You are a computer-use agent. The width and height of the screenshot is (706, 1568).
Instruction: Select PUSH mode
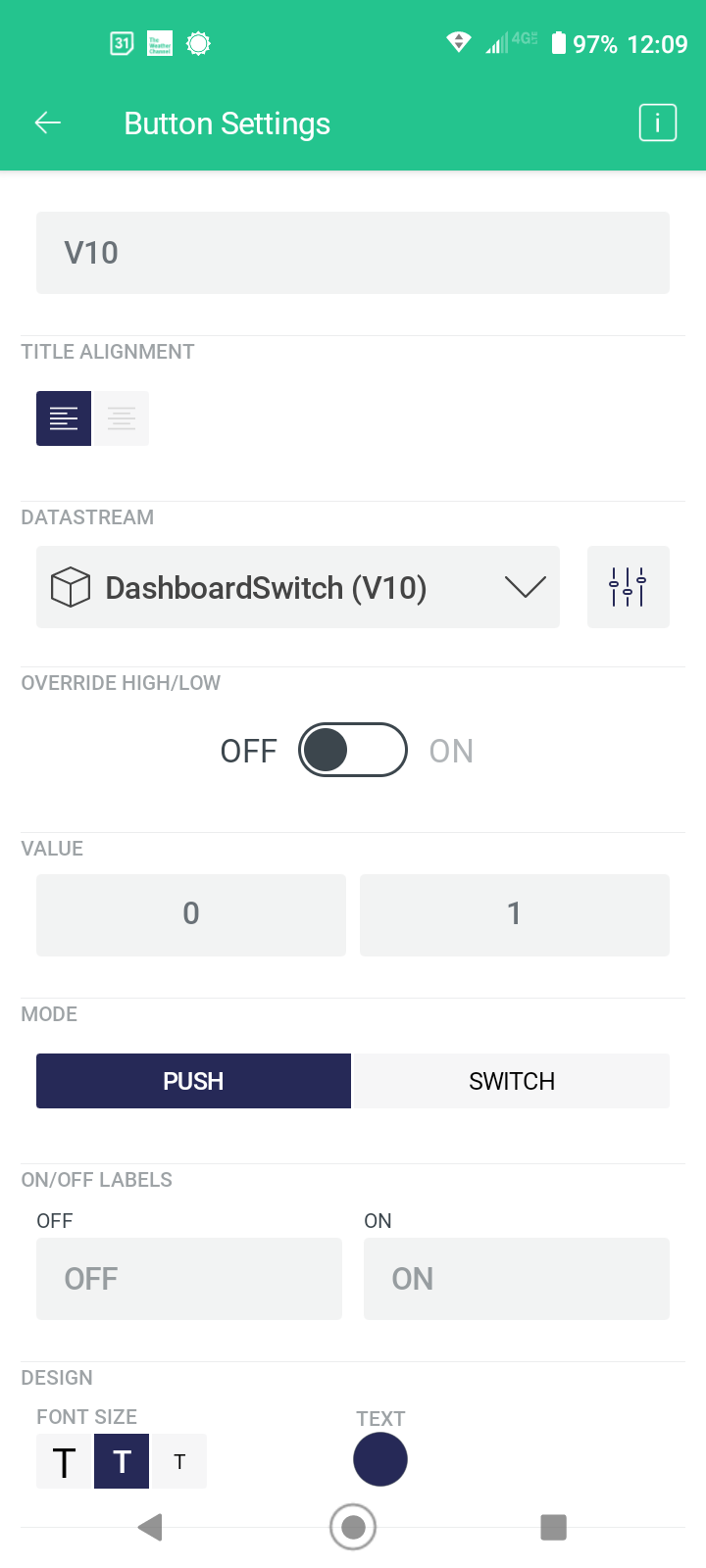tap(193, 1081)
